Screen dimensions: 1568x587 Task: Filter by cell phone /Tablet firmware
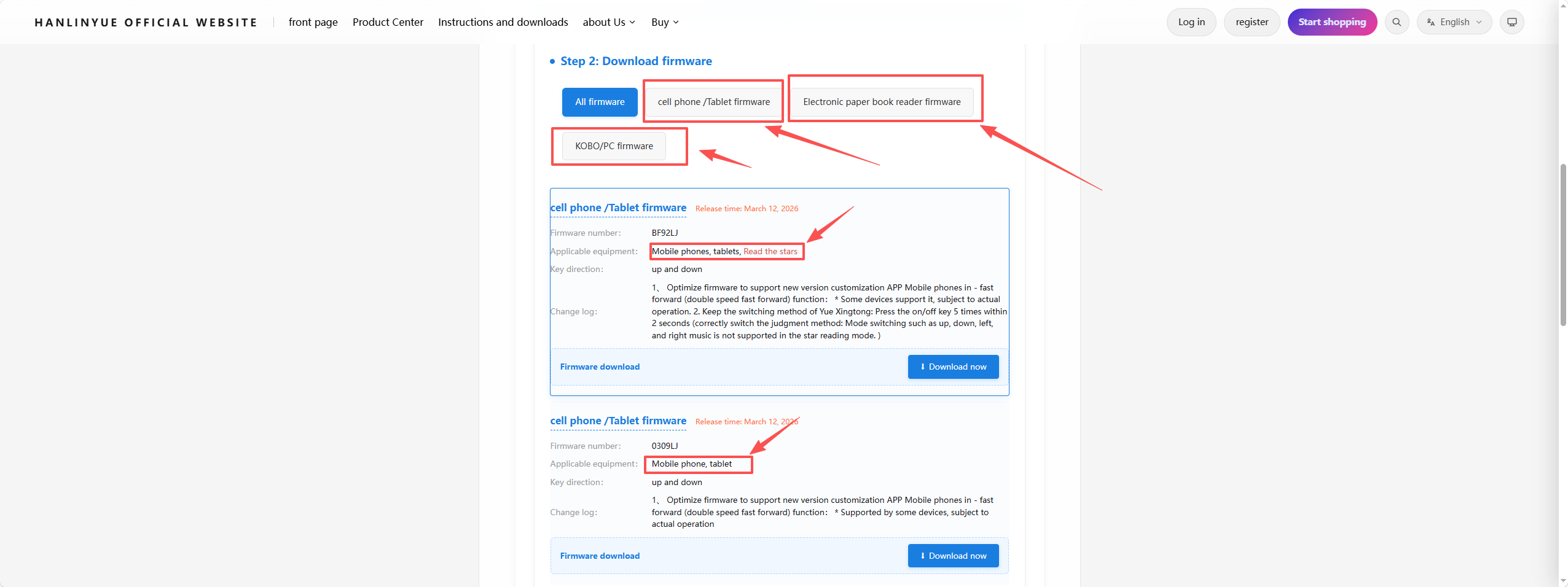pos(713,102)
